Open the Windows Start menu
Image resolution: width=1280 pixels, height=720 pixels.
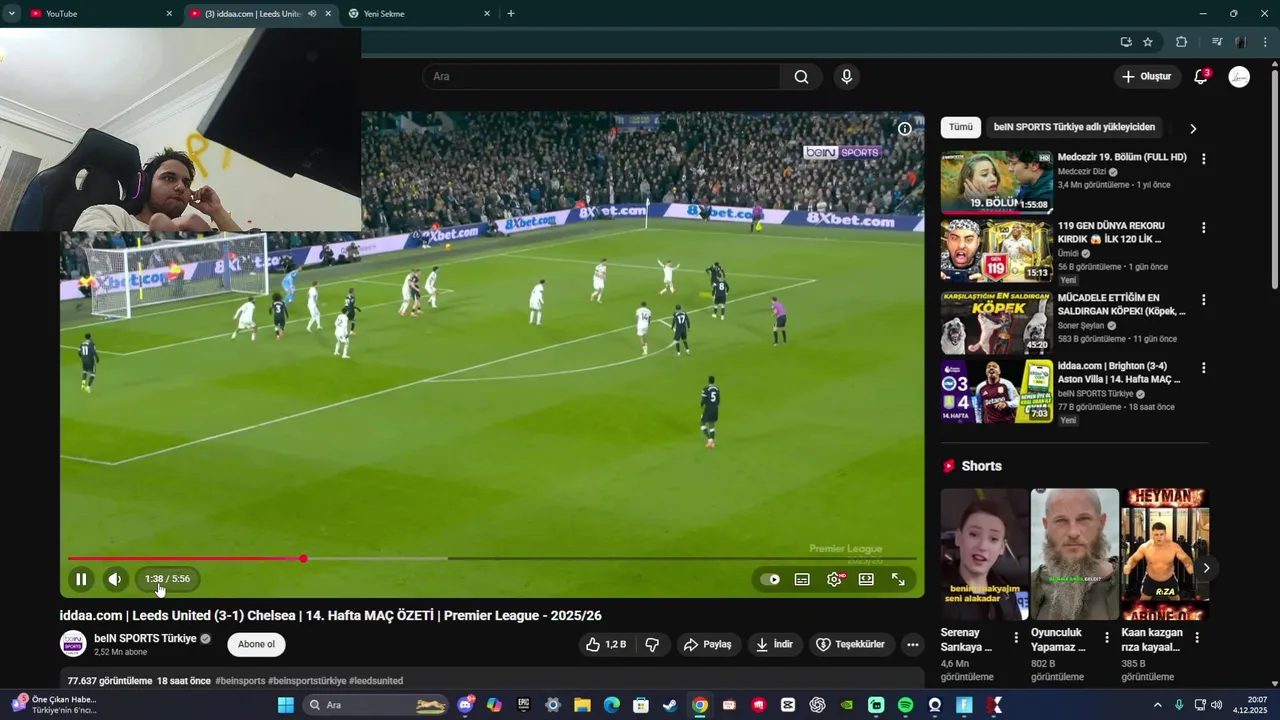point(286,705)
